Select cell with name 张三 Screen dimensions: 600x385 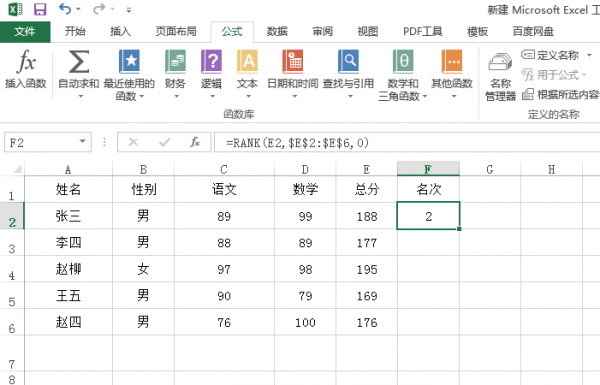pos(68,216)
